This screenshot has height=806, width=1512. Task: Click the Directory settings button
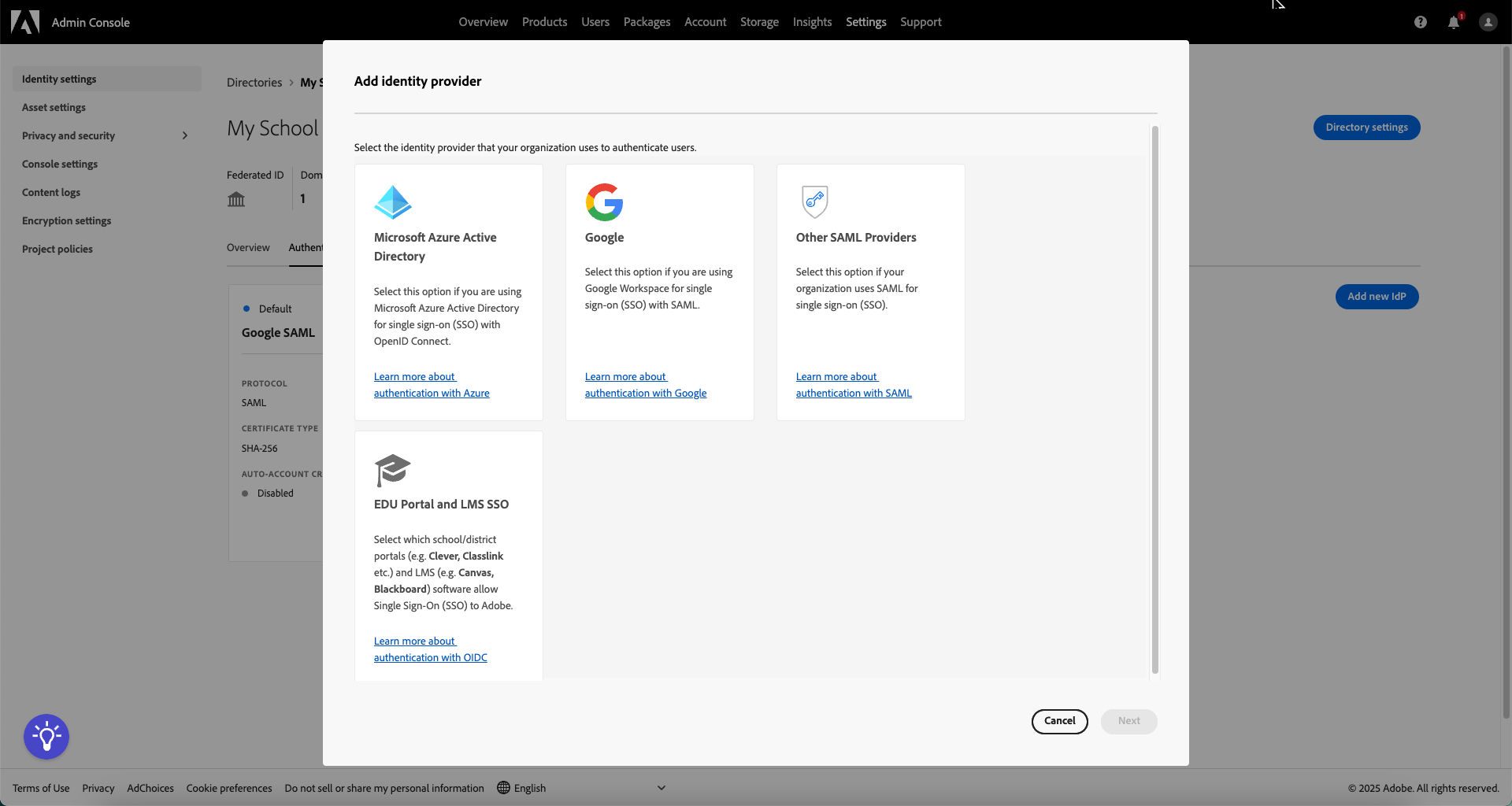coord(1366,128)
